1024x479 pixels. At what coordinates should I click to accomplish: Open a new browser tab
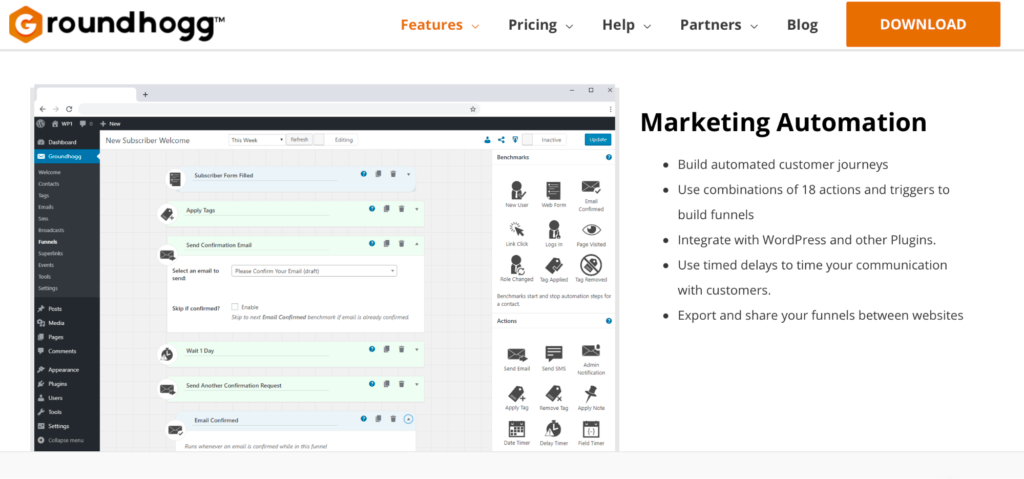(x=145, y=94)
